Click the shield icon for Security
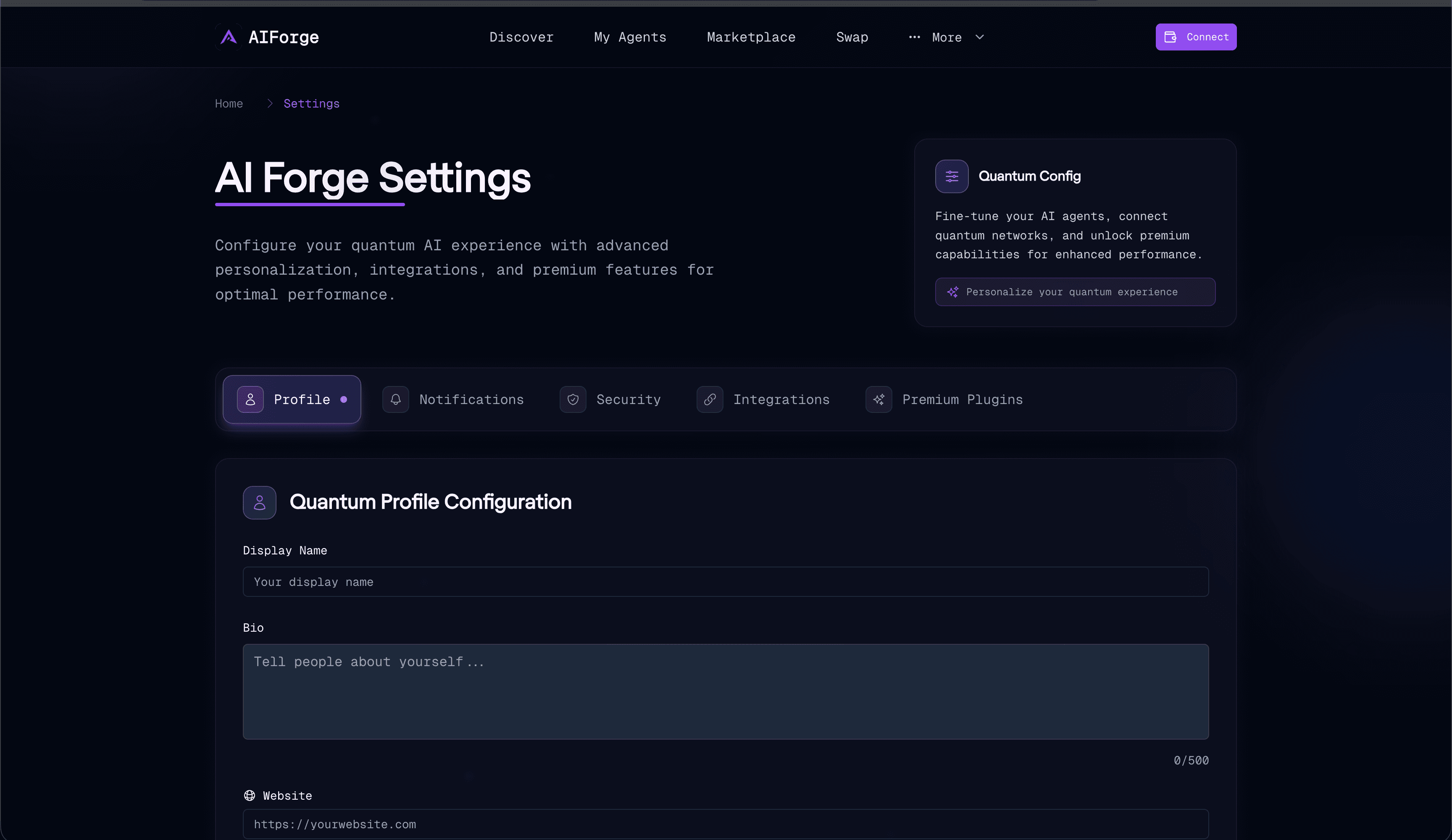Viewport: 1452px width, 840px height. tap(573, 399)
